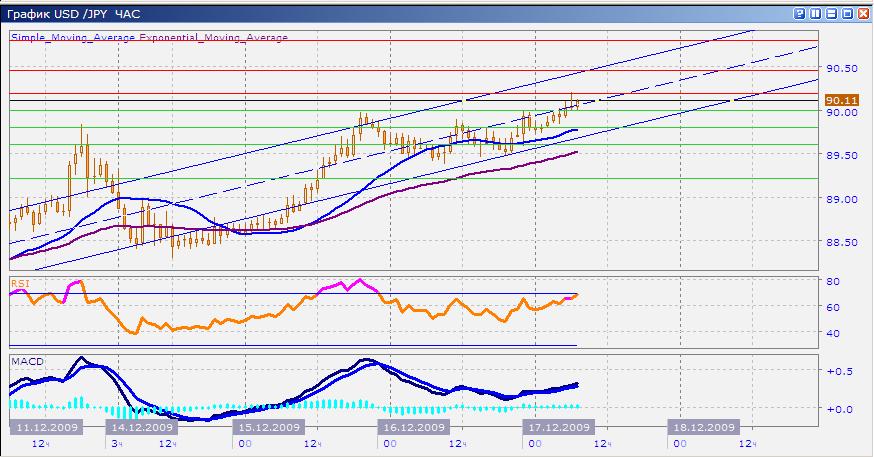Click the help question mark icon
The image size is (874, 457).
[801, 14]
